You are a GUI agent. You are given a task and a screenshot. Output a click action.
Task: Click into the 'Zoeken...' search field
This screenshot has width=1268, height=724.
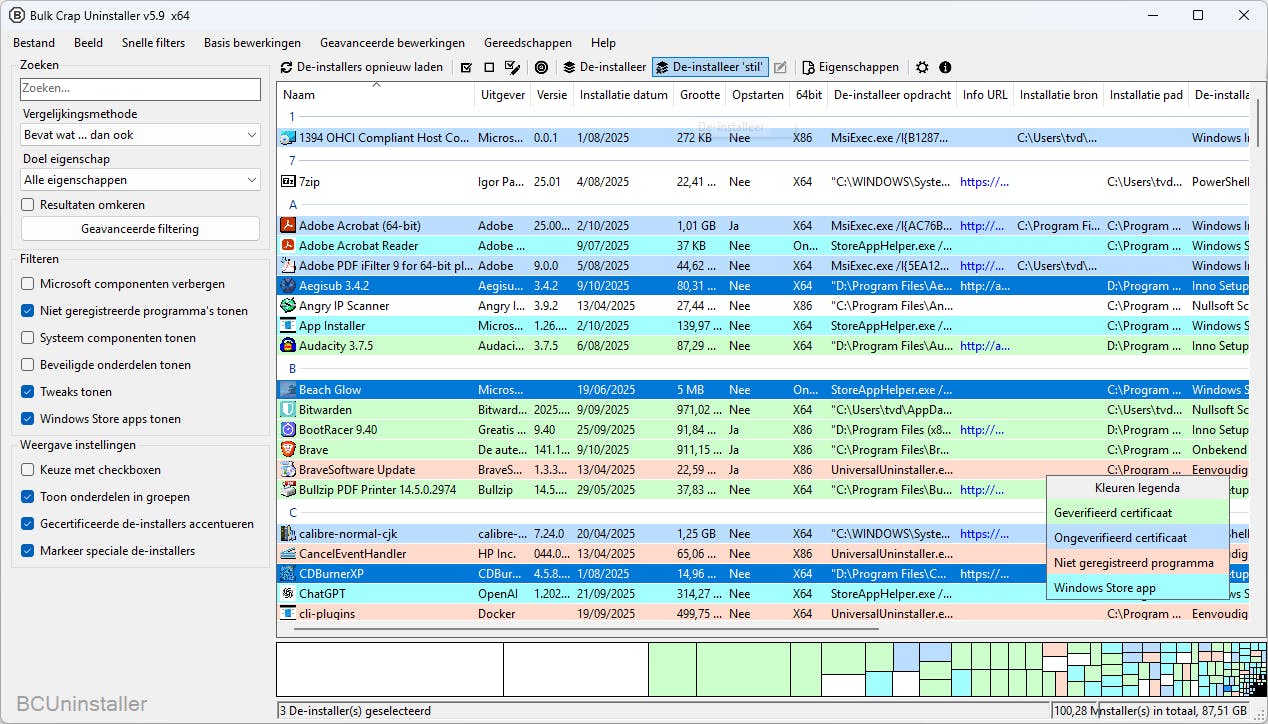[x=140, y=89]
